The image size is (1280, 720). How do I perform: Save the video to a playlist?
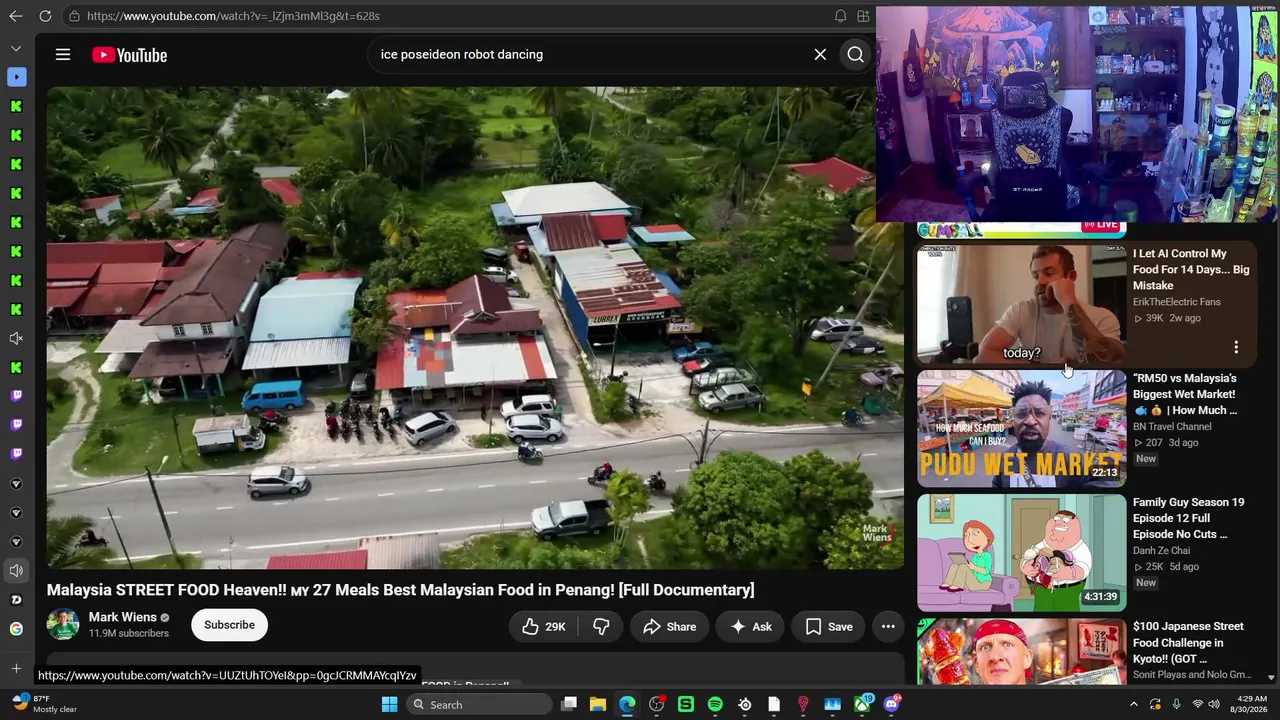pyautogui.click(x=828, y=627)
